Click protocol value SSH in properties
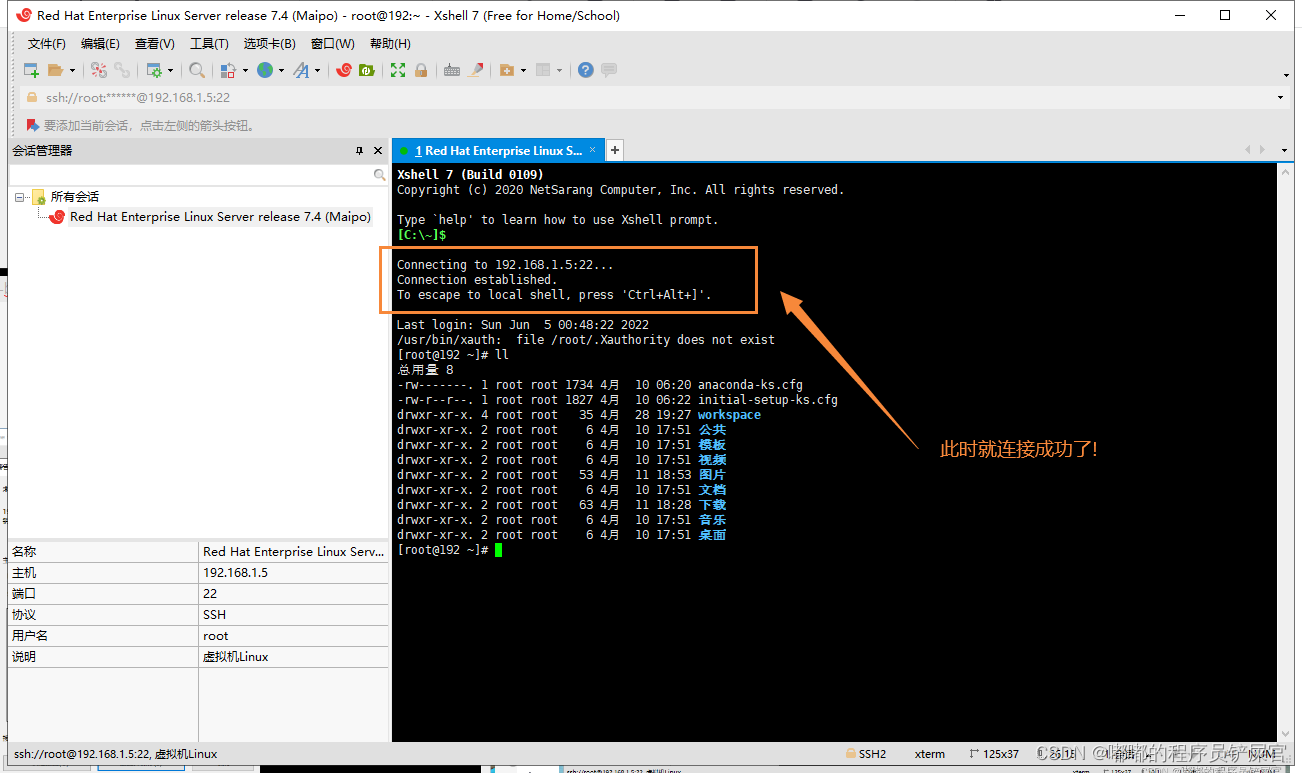 pos(214,615)
